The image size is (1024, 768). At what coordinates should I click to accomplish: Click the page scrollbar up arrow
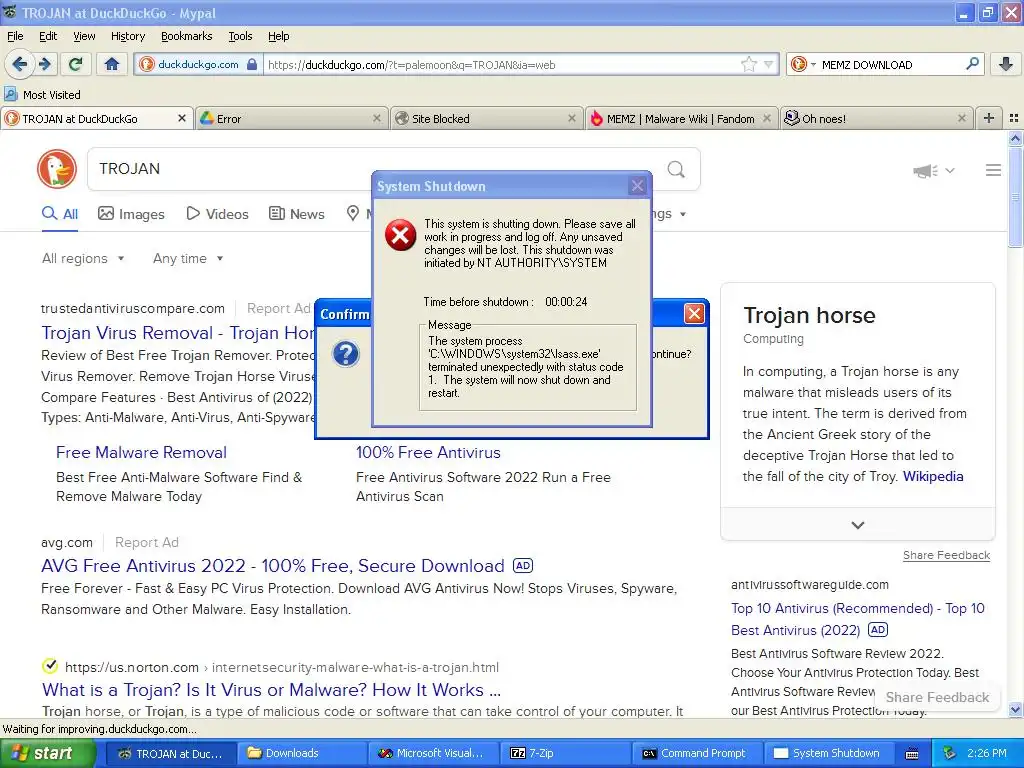coord(1015,138)
